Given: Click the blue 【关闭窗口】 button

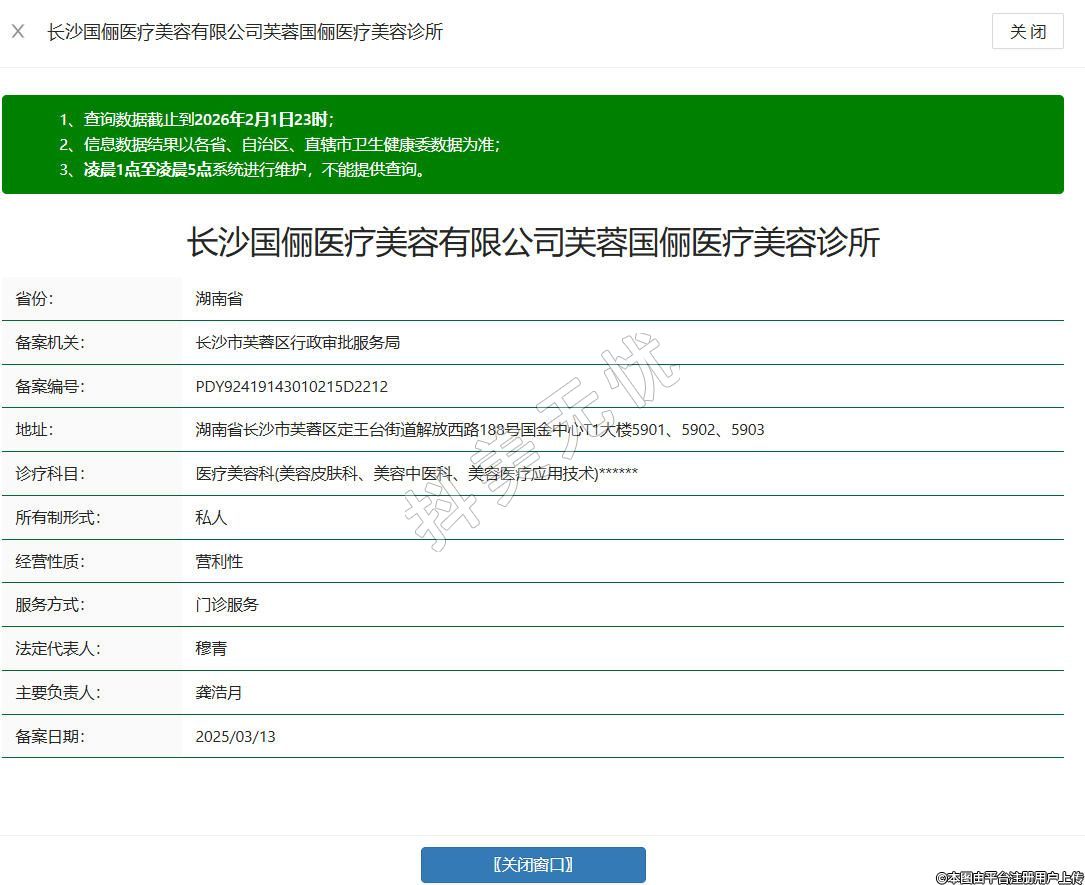Looking at the screenshot, I should click(x=533, y=865).
